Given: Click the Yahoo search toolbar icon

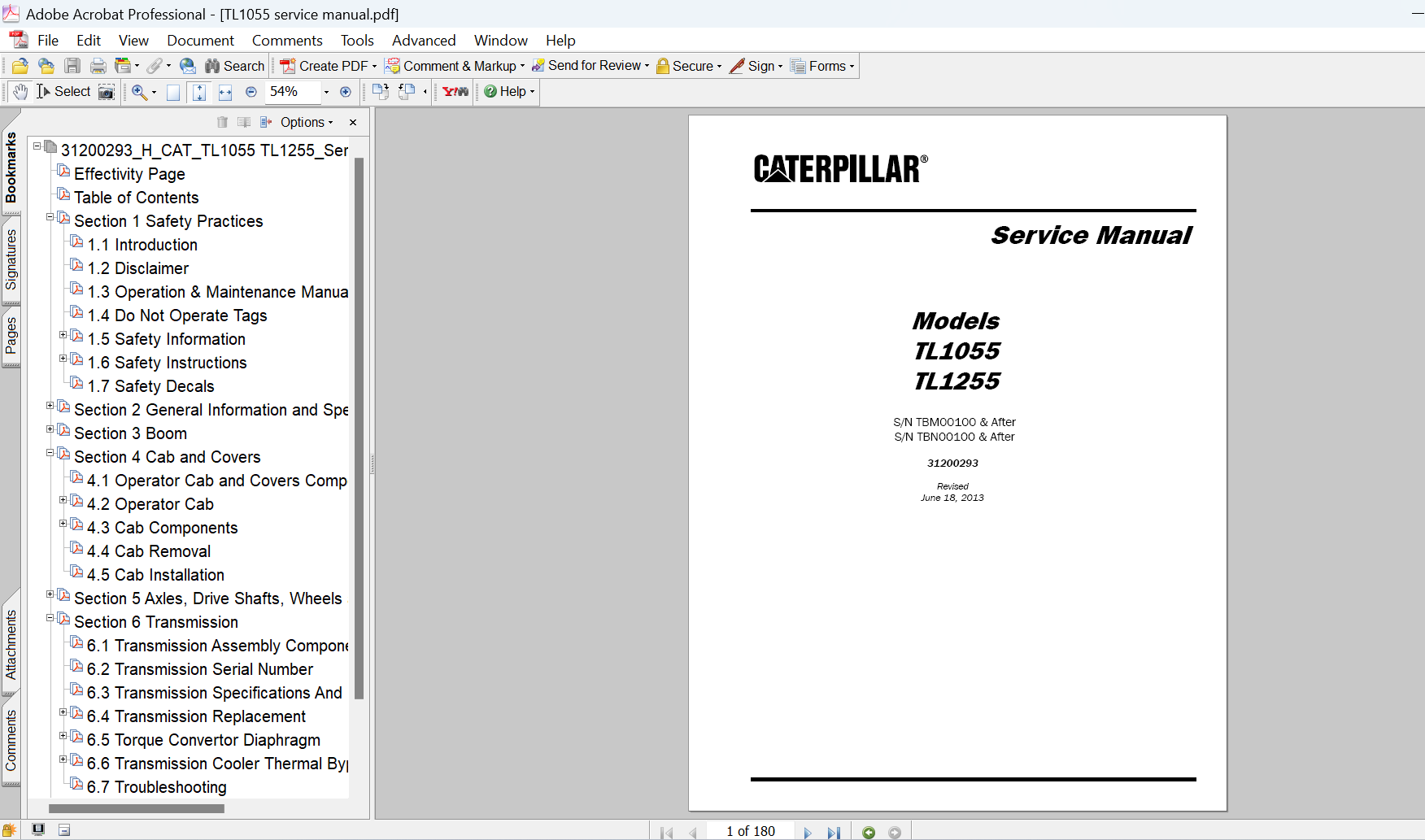Looking at the screenshot, I should pos(455,92).
